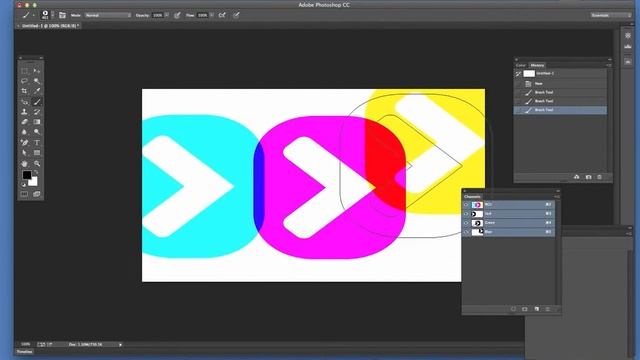The image size is (640, 360).
Task: Select the Gradient tool
Action: pos(37,122)
